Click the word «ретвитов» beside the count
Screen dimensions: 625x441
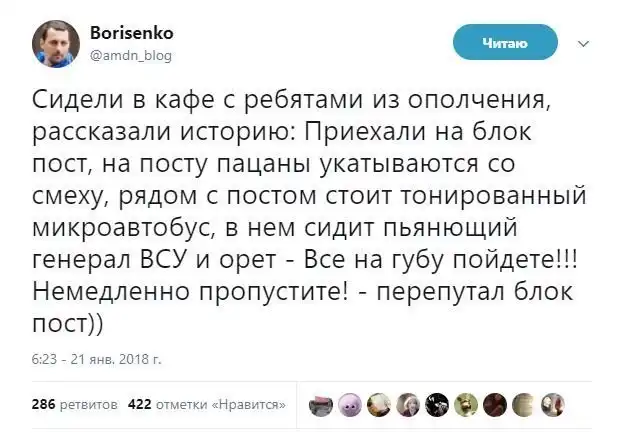click(x=88, y=405)
